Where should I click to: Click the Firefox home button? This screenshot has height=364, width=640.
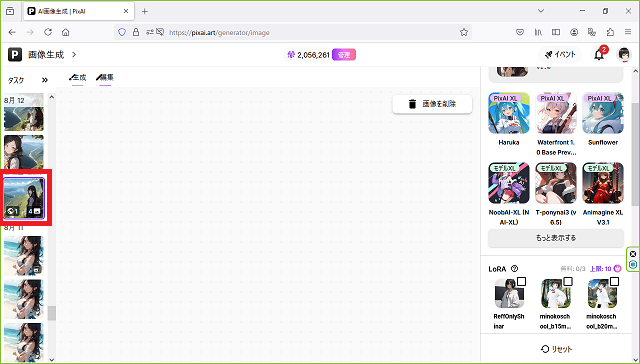click(65, 32)
